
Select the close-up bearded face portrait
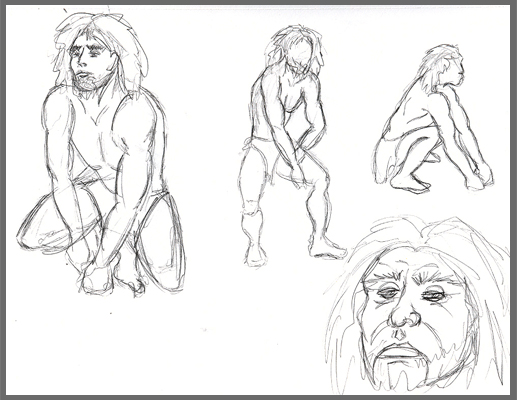click(417, 305)
